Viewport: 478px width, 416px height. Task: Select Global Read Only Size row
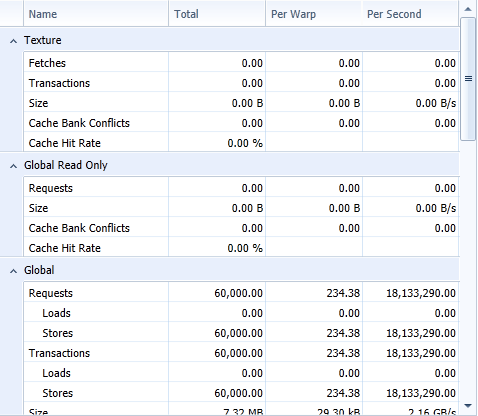tap(241, 208)
